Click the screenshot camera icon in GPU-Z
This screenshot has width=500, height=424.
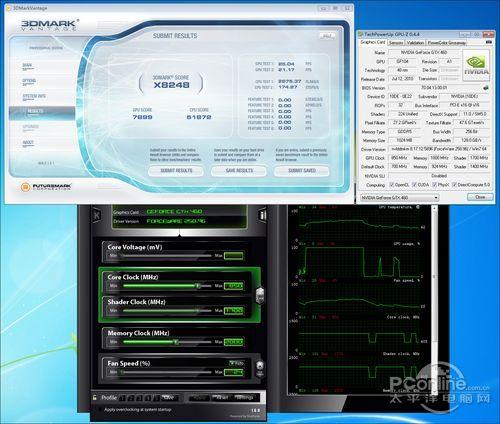pos(489,42)
